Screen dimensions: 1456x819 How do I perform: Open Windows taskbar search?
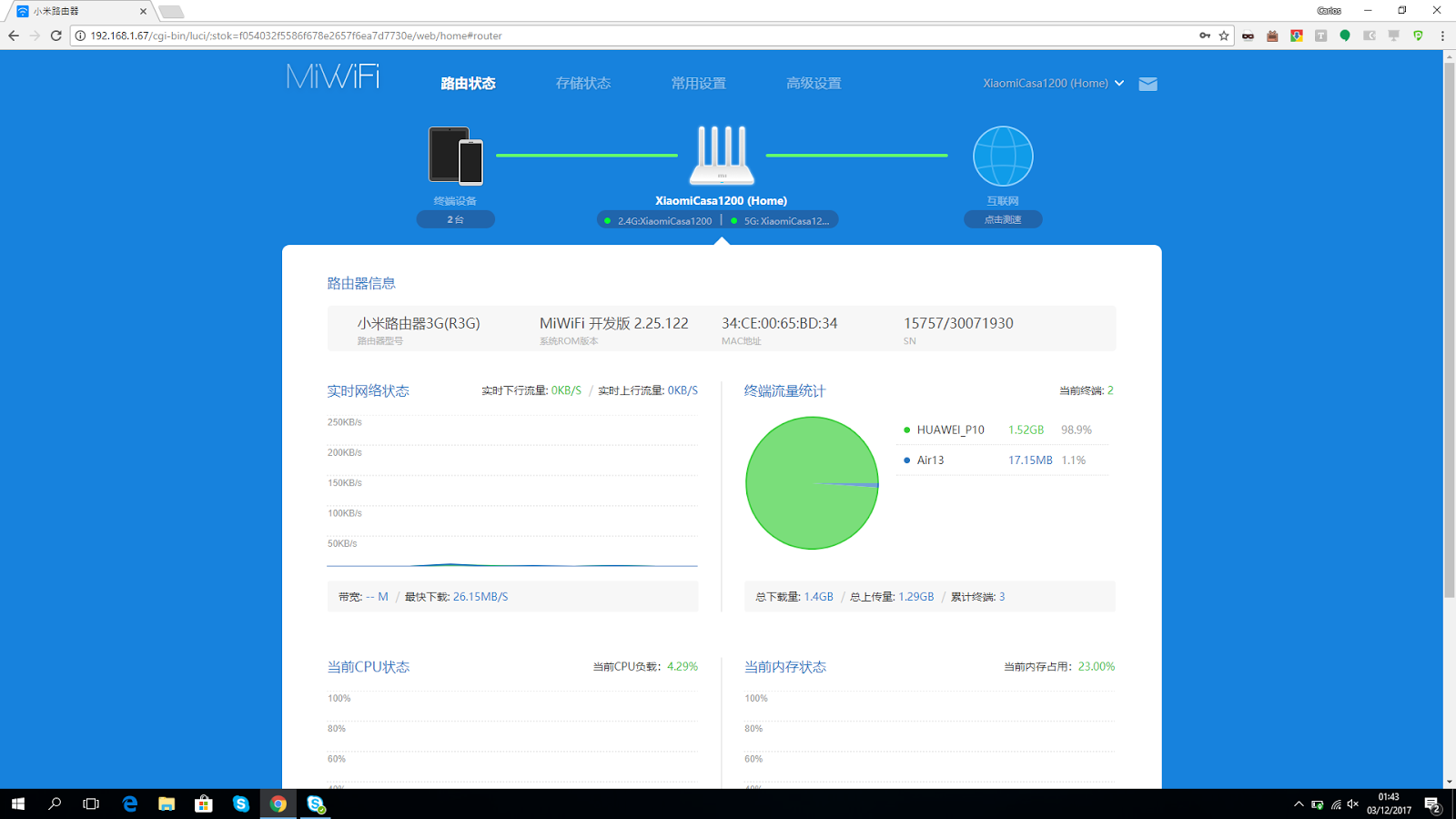(55, 804)
